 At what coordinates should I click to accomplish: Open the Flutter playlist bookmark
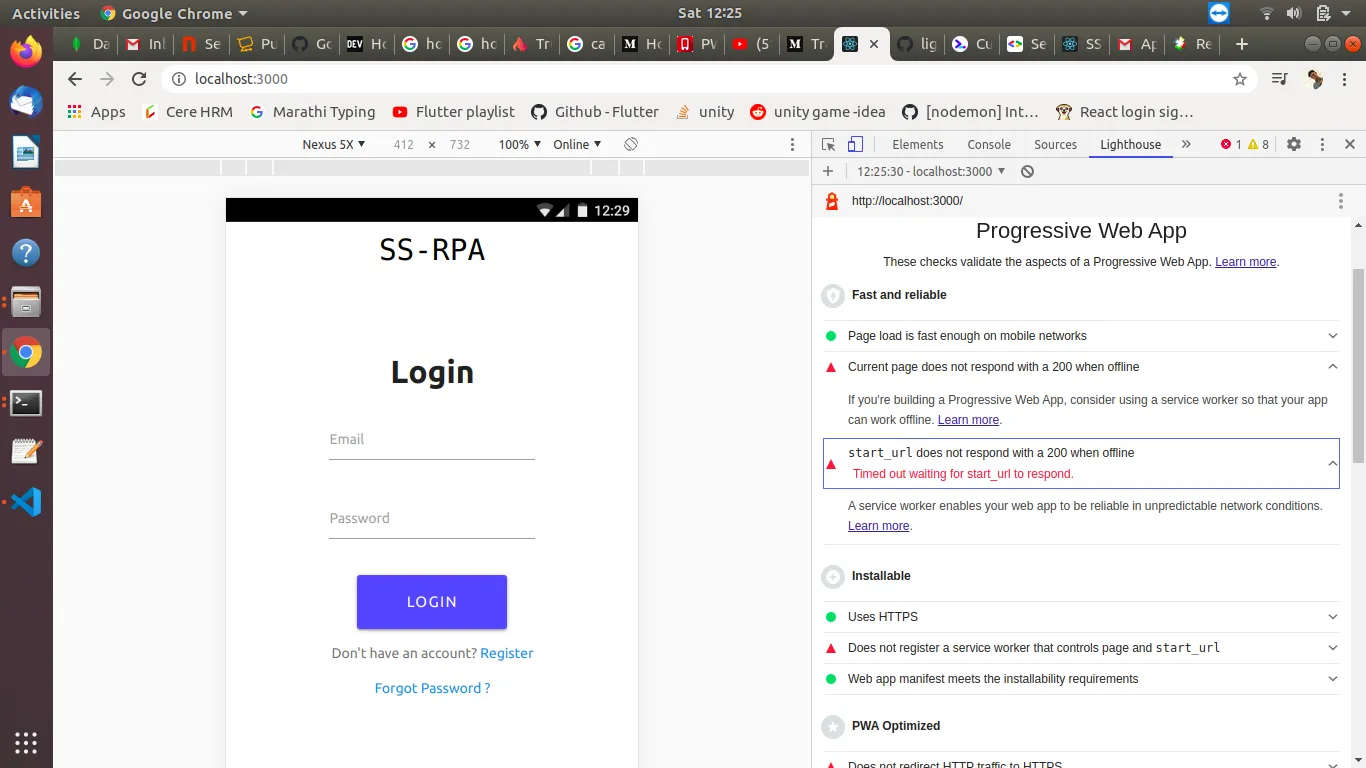(x=454, y=112)
